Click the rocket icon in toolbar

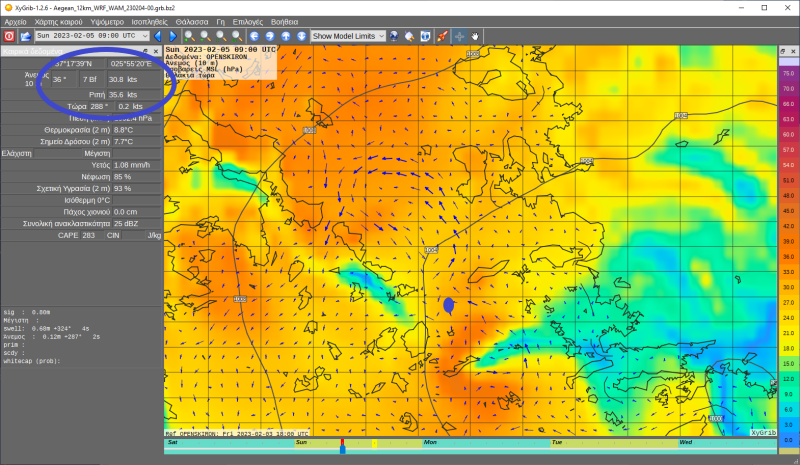(x=441, y=36)
